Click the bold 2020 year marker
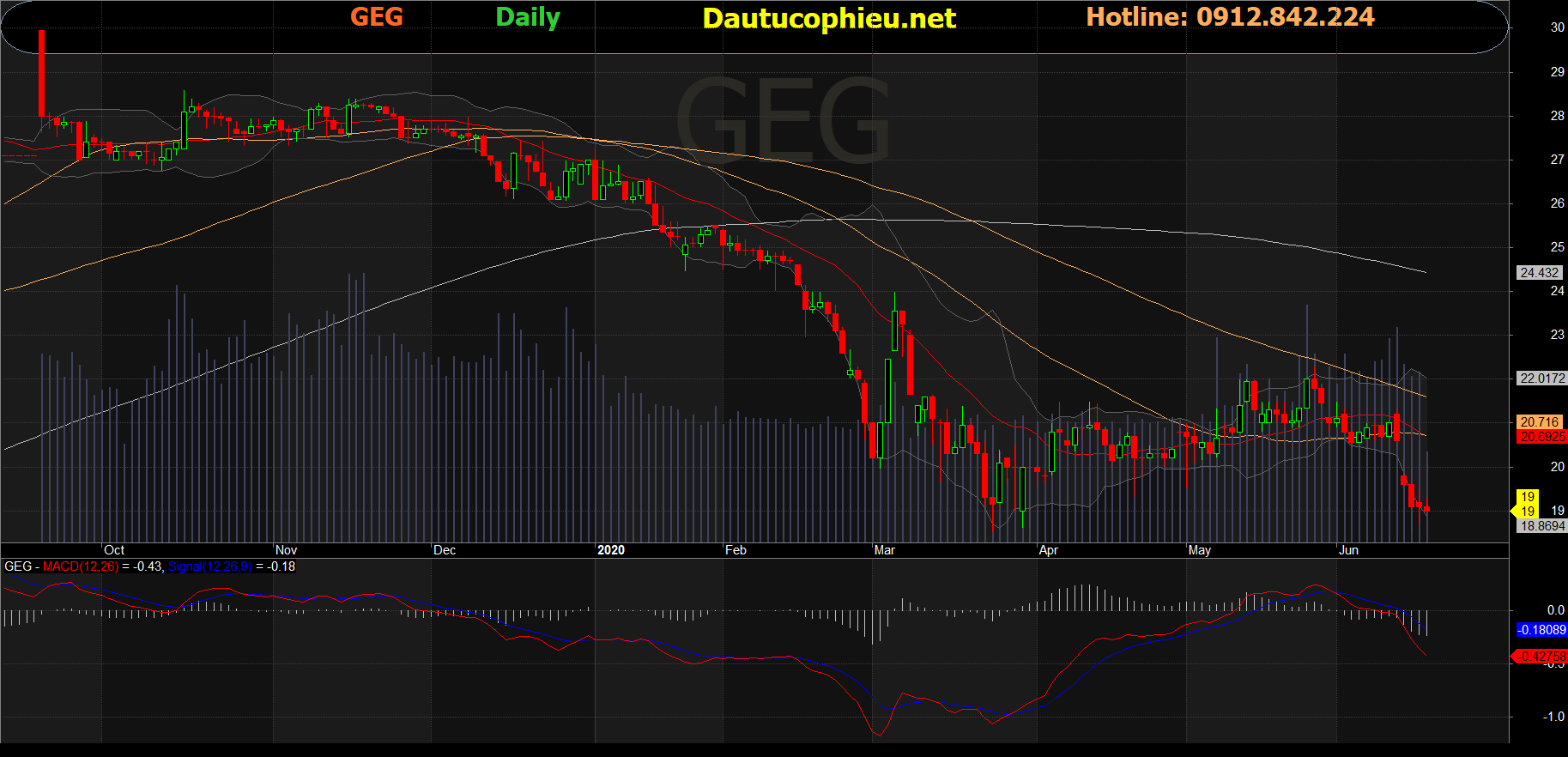This screenshot has width=1568, height=757. (x=610, y=550)
